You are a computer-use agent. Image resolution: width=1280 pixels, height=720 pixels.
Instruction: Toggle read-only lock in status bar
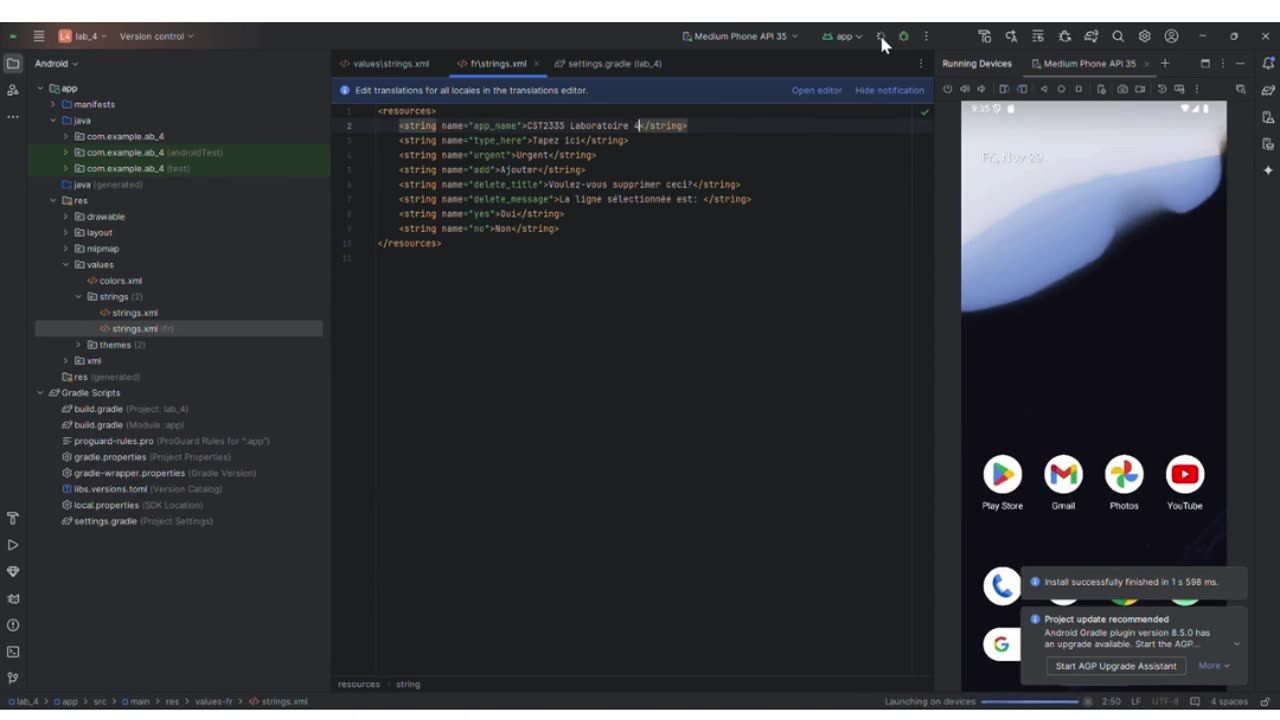tap(1265, 701)
